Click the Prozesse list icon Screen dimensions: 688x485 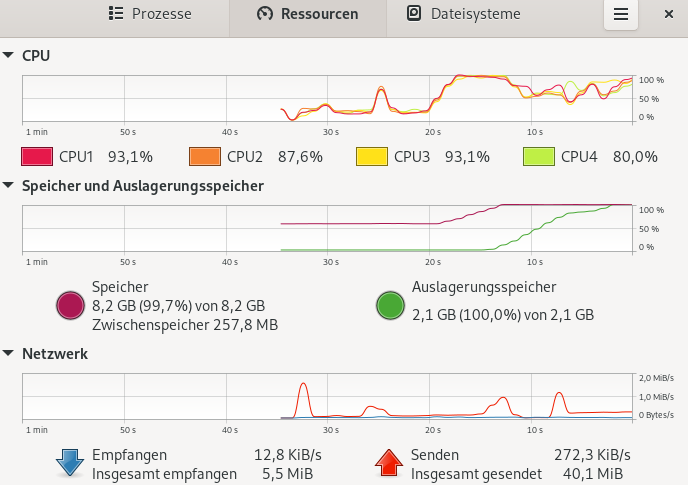pos(115,14)
